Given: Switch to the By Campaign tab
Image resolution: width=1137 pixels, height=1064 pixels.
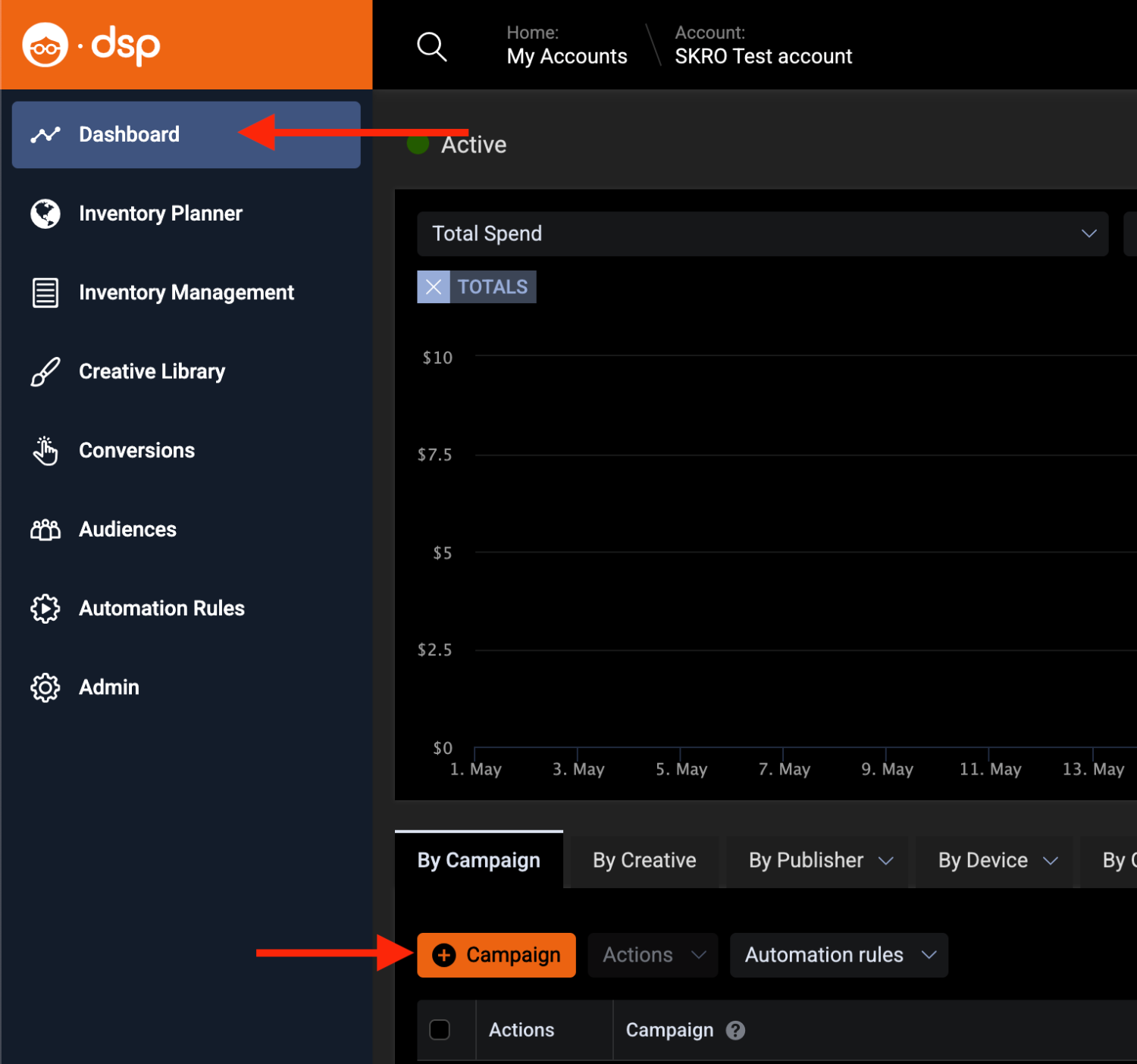Looking at the screenshot, I should point(479,860).
